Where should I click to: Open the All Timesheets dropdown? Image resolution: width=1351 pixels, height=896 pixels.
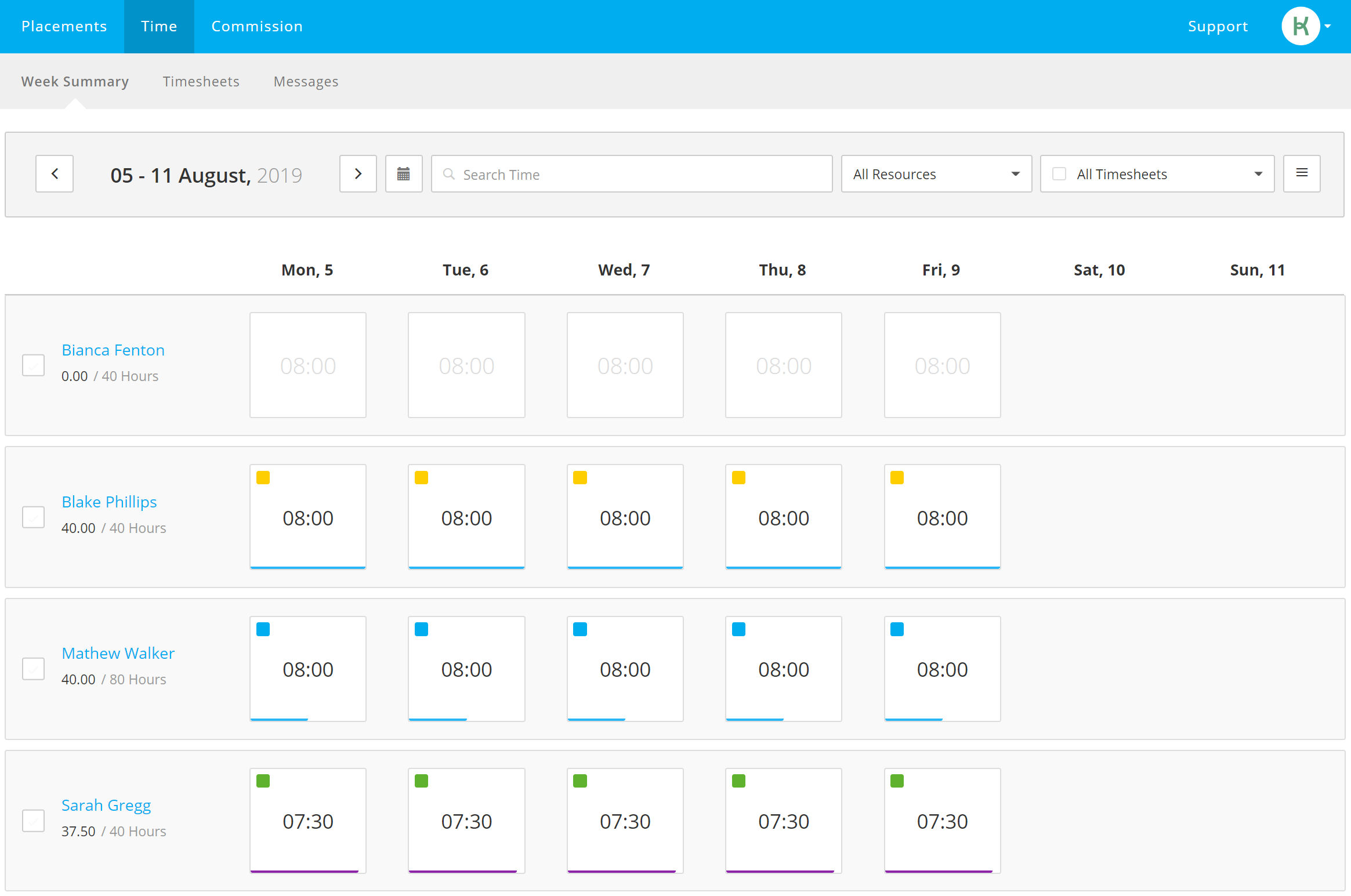click(x=1157, y=173)
